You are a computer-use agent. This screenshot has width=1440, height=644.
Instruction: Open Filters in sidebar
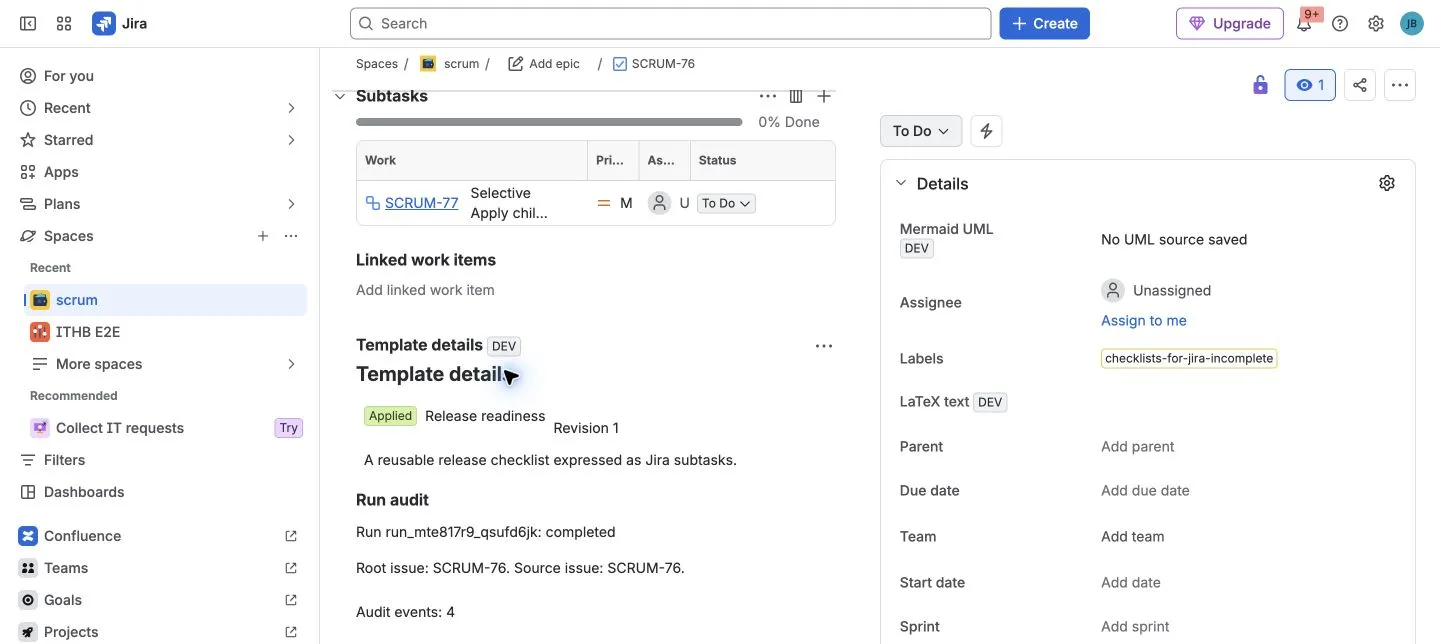point(163,460)
